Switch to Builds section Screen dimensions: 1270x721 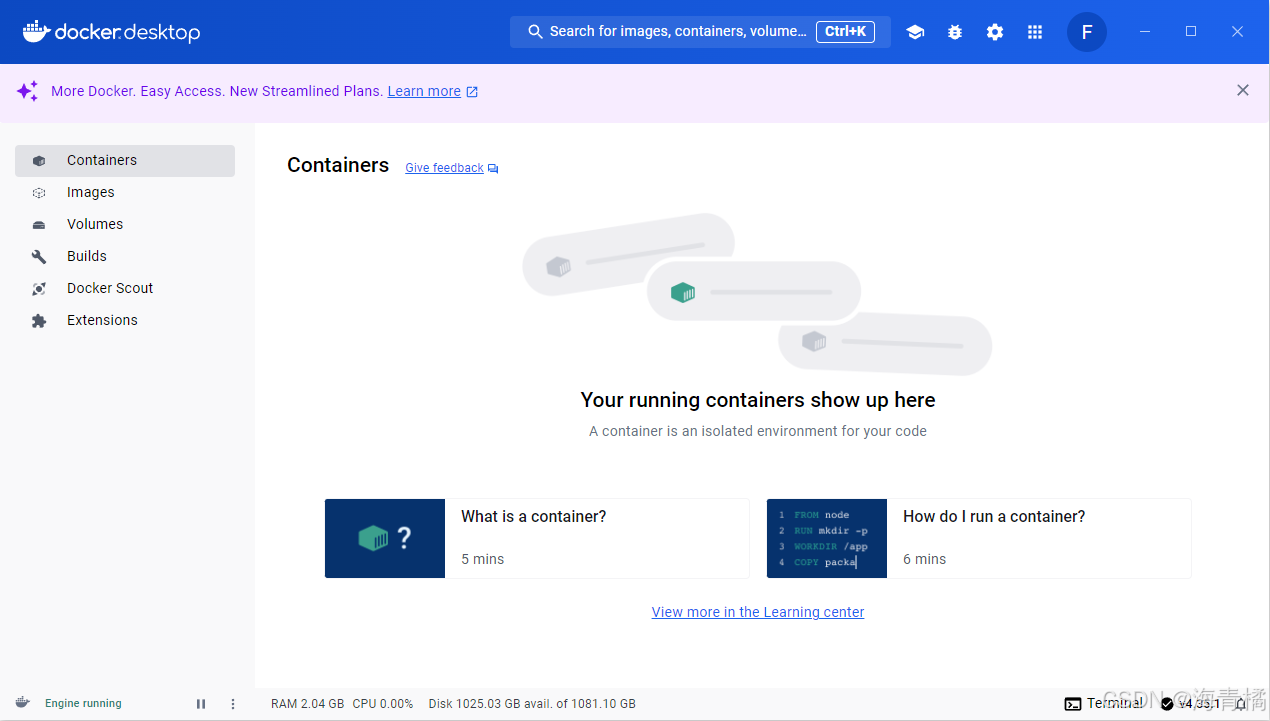[x=125, y=256]
